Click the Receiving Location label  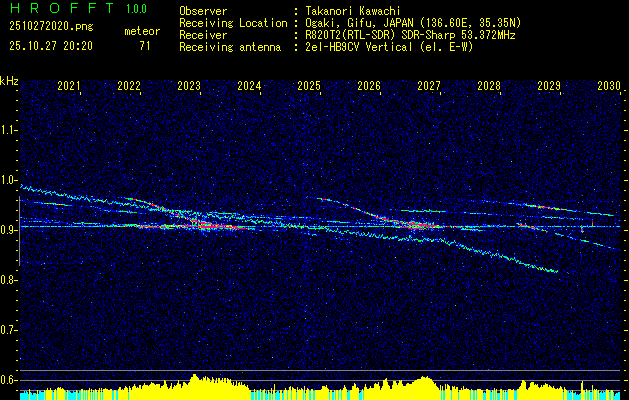(x=233, y=23)
